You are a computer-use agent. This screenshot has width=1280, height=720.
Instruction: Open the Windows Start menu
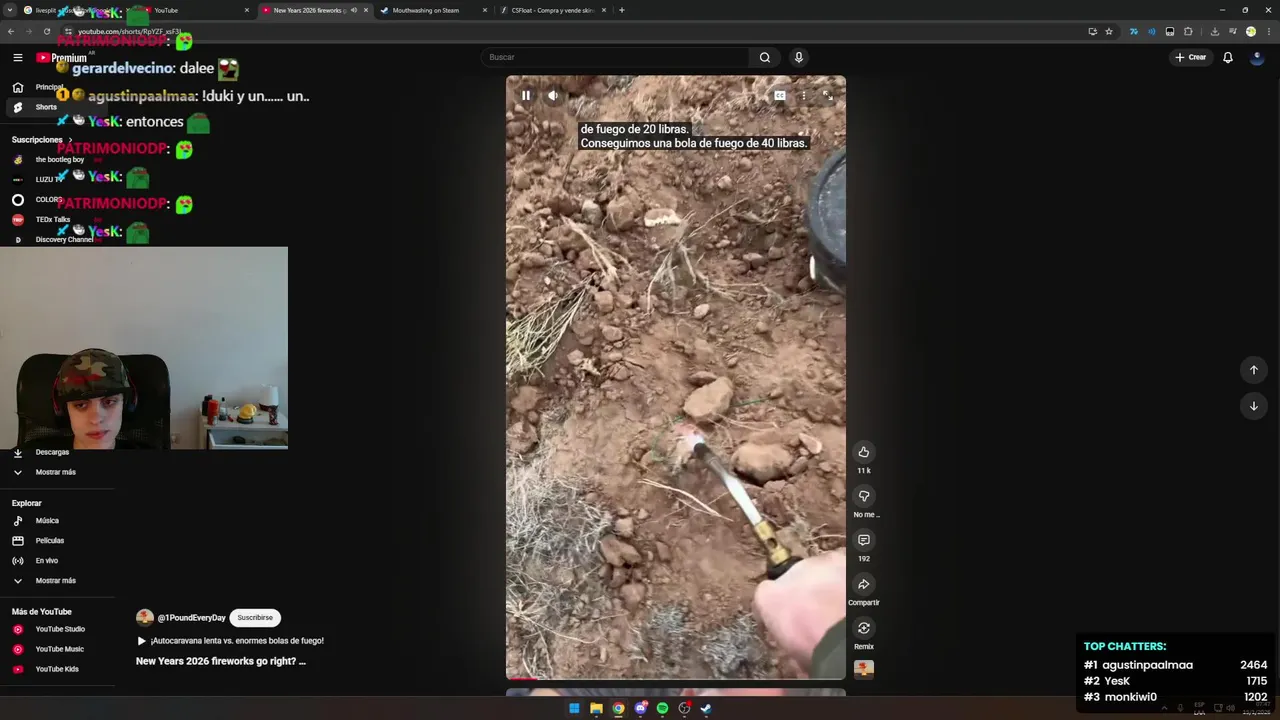(x=574, y=708)
